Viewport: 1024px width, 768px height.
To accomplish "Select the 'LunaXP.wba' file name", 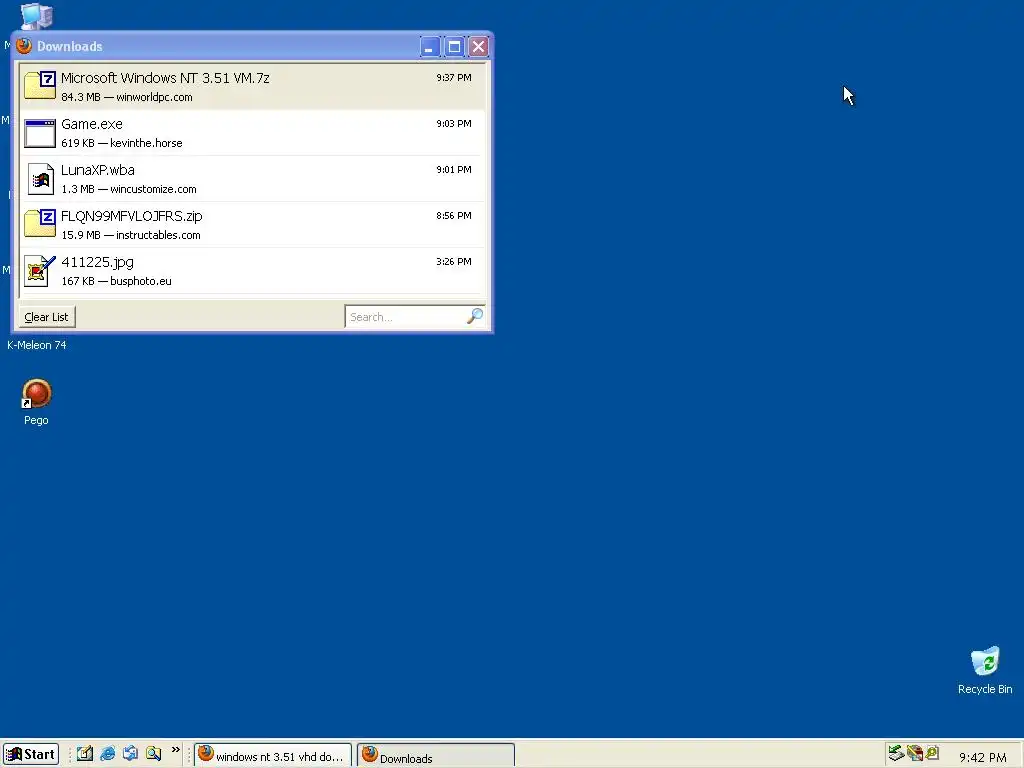I will click(x=98, y=170).
